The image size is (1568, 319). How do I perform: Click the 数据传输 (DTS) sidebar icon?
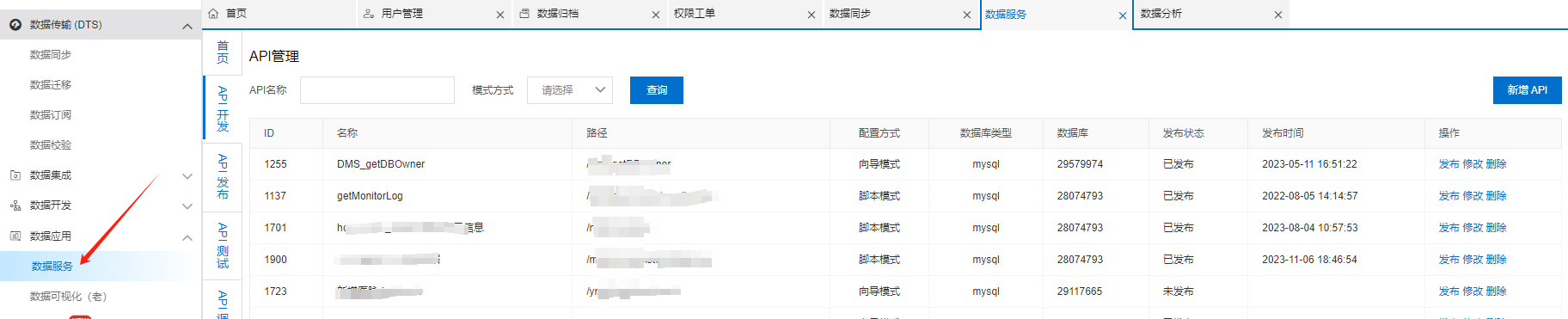tap(15, 25)
